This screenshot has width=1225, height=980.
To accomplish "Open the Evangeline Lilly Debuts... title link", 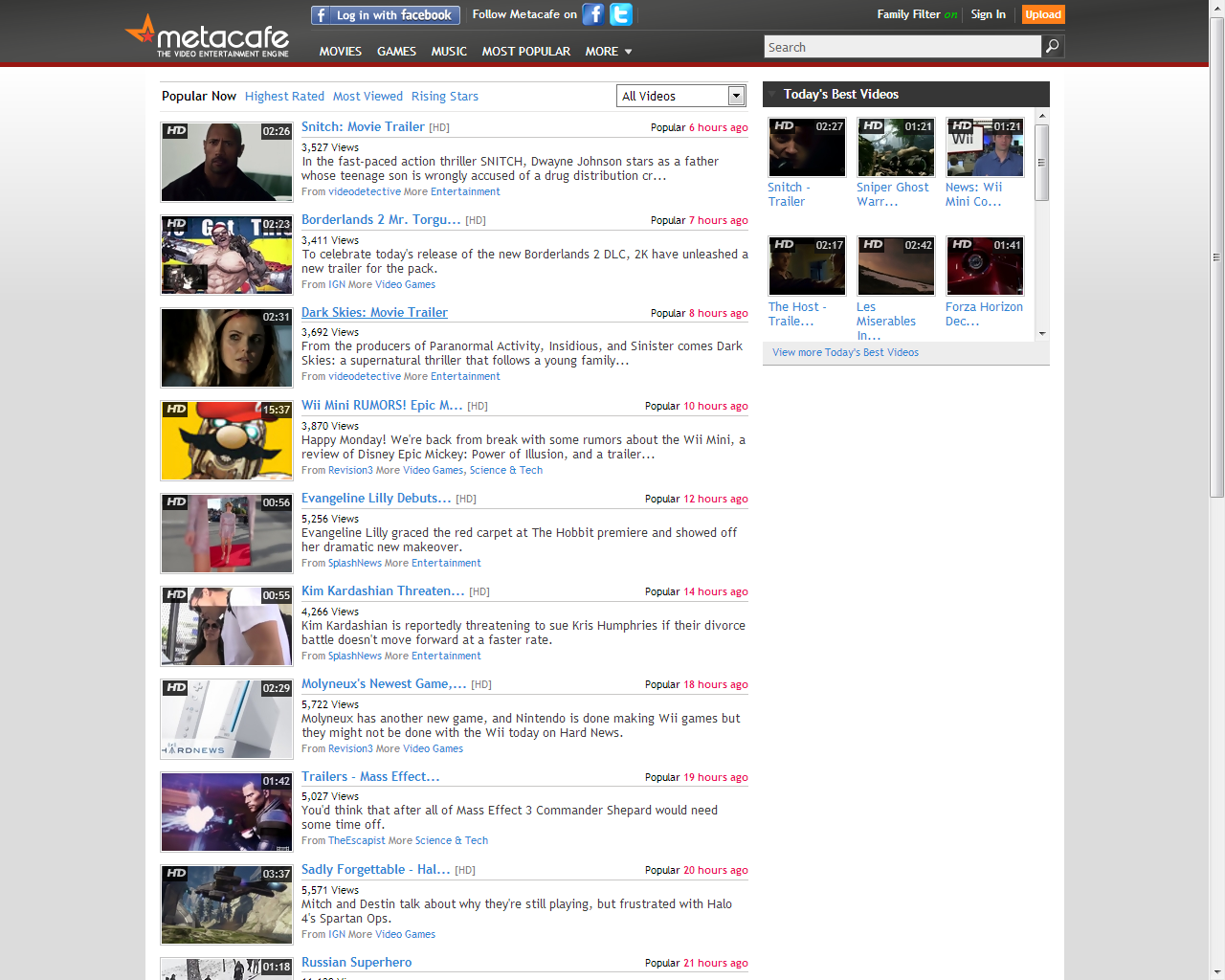I will click(x=376, y=498).
